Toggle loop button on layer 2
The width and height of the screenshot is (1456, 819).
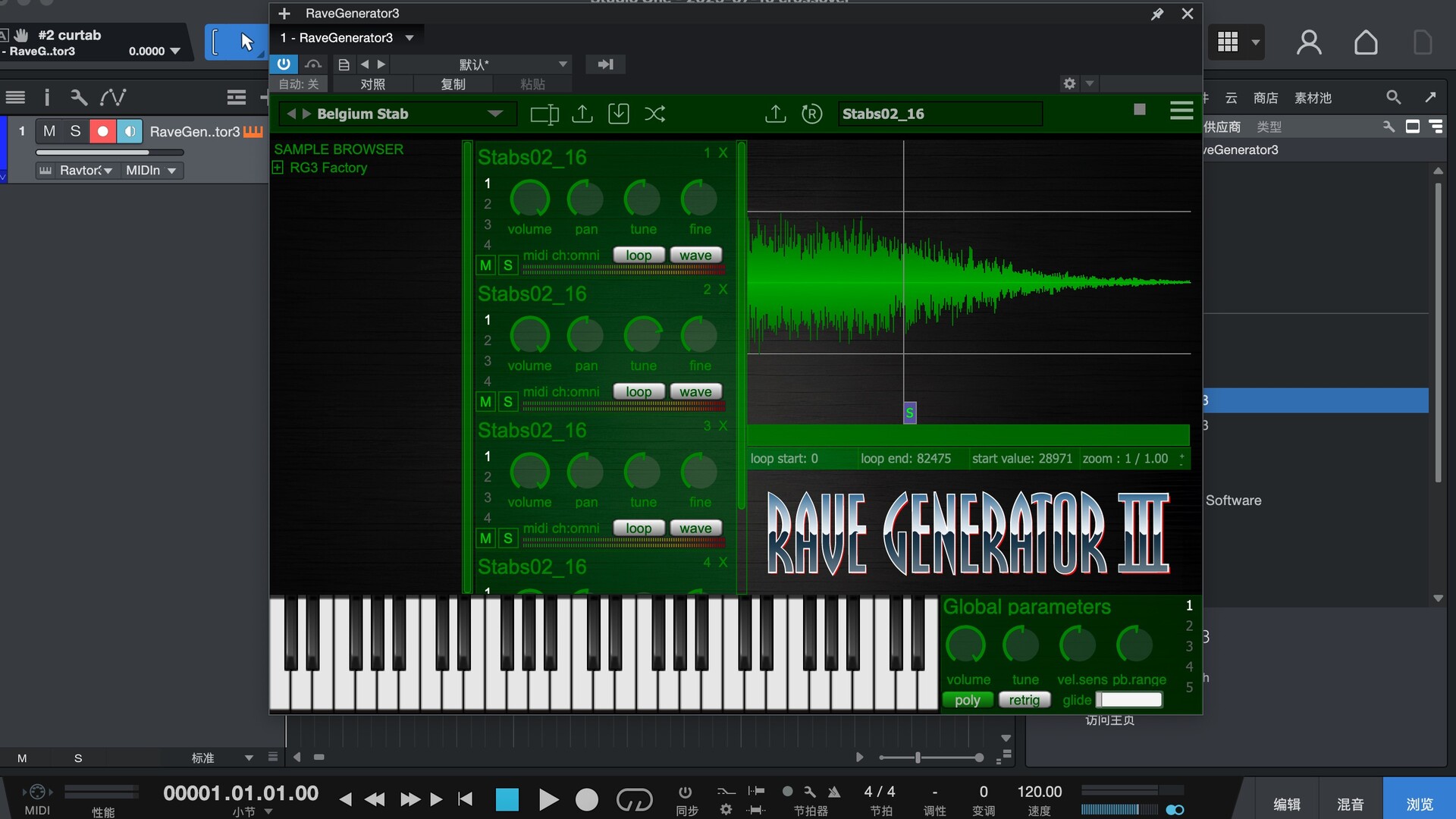pyautogui.click(x=639, y=391)
